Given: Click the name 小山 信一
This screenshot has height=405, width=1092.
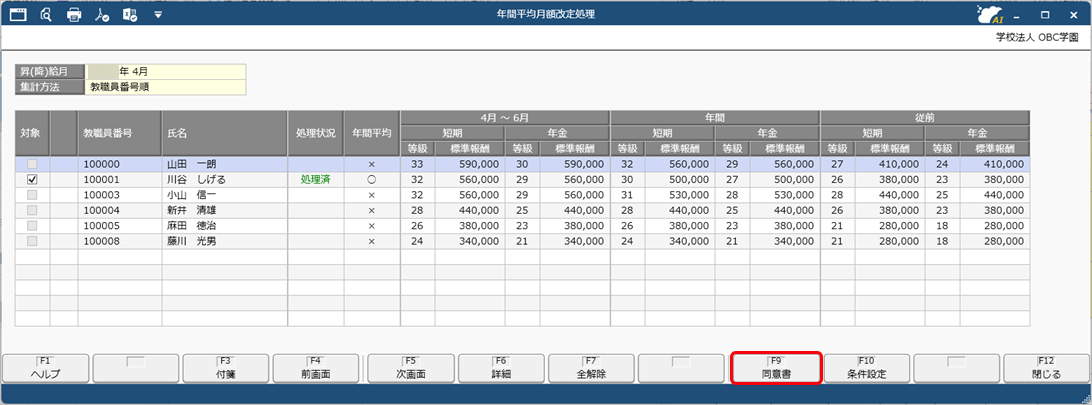Looking at the screenshot, I should pos(192,195).
